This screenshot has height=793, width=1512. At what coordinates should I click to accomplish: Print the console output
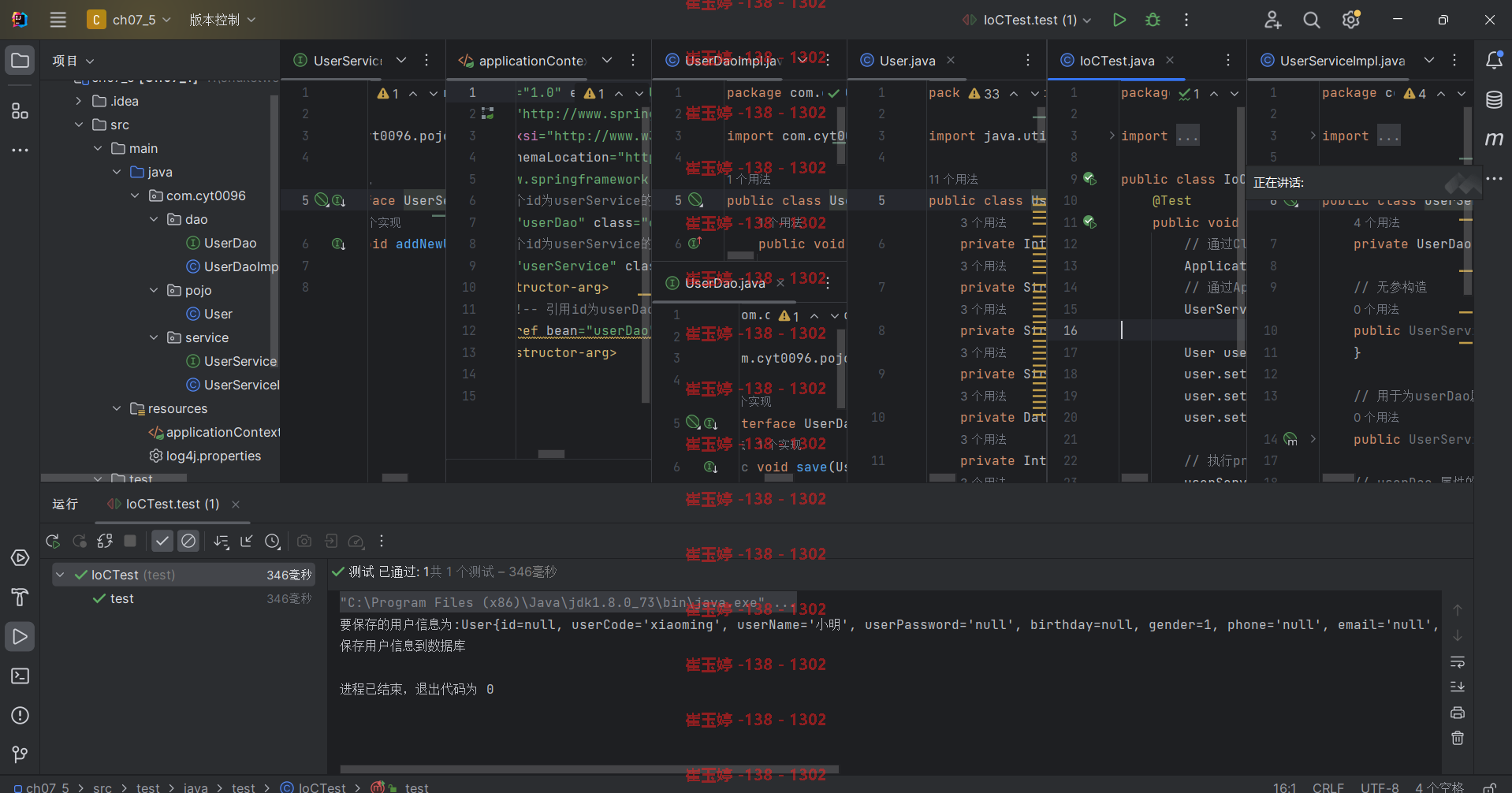(1458, 713)
